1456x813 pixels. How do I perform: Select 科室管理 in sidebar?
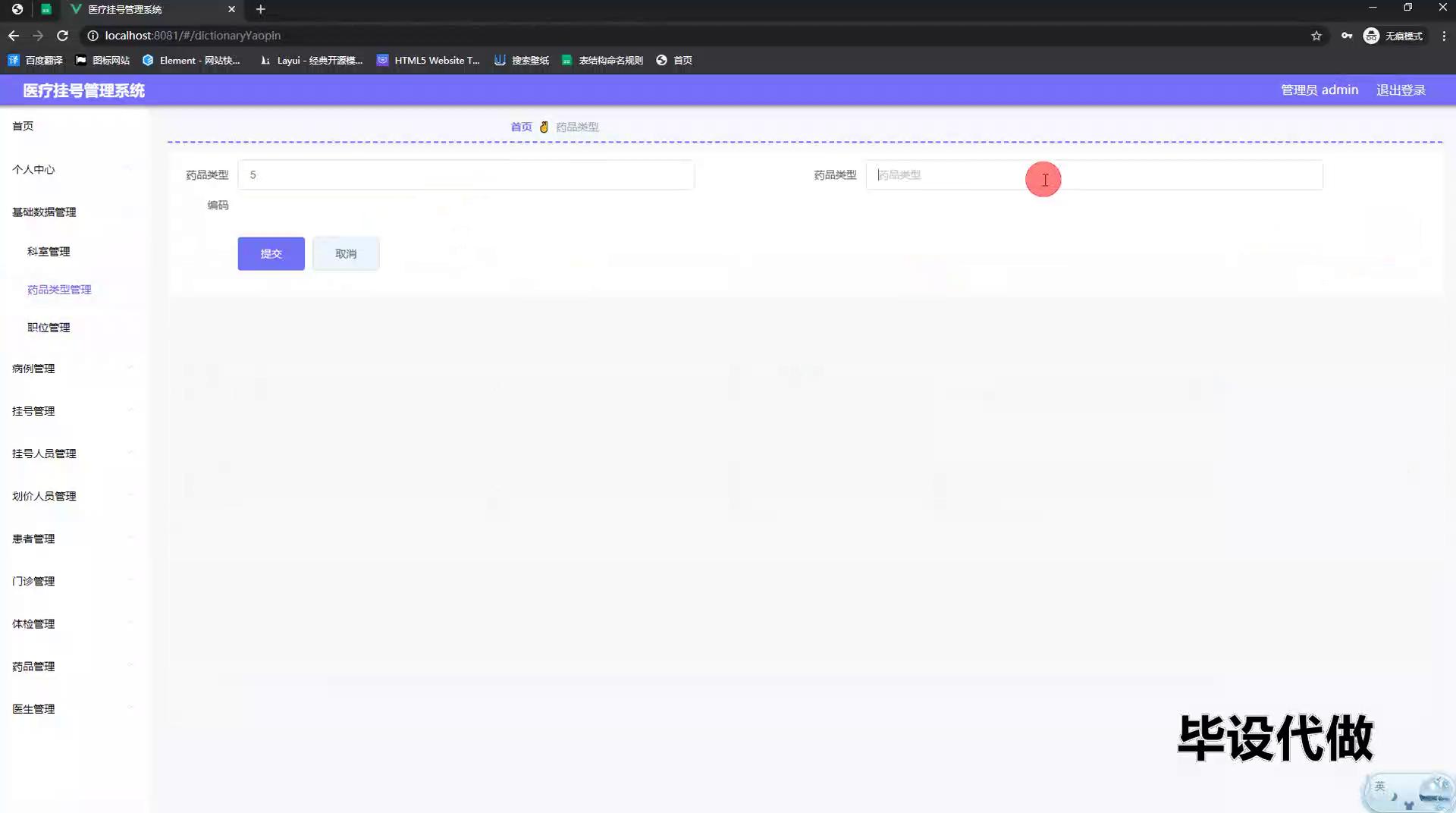(49, 252)
